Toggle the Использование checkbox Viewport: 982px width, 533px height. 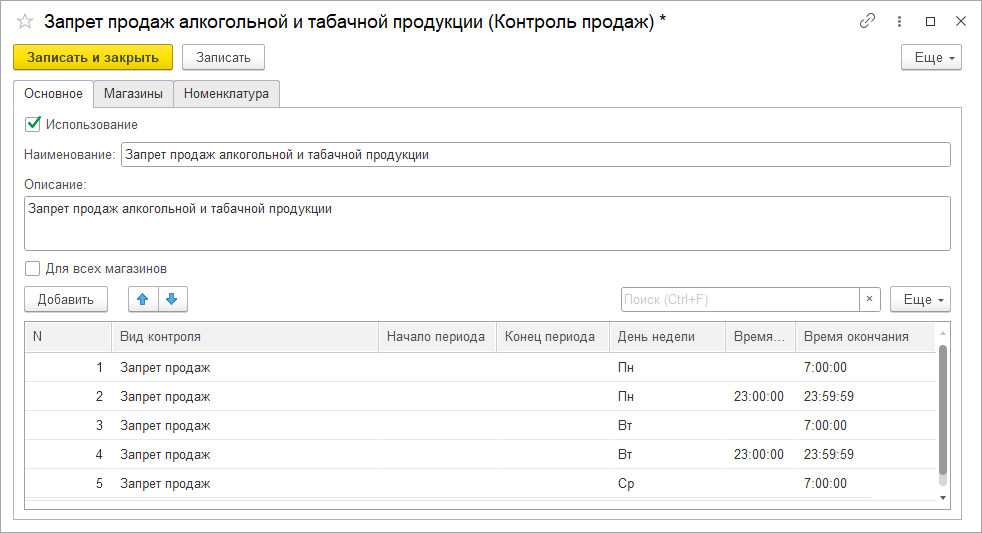click(33, 125)
